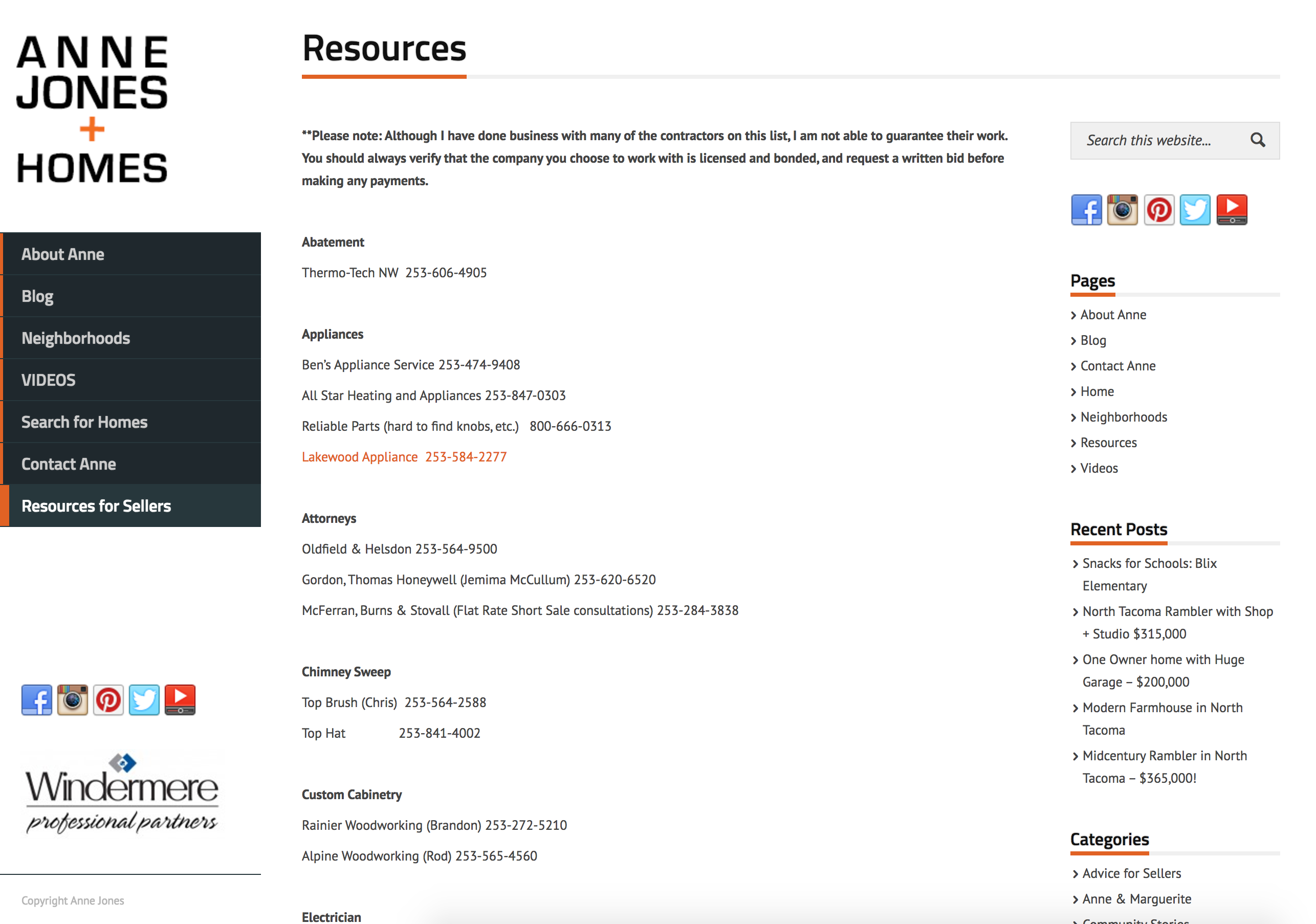Open the Pinterest icon in right sidebar
This screenshot has height=924, width=1316.
click(x=1159, y=210)
